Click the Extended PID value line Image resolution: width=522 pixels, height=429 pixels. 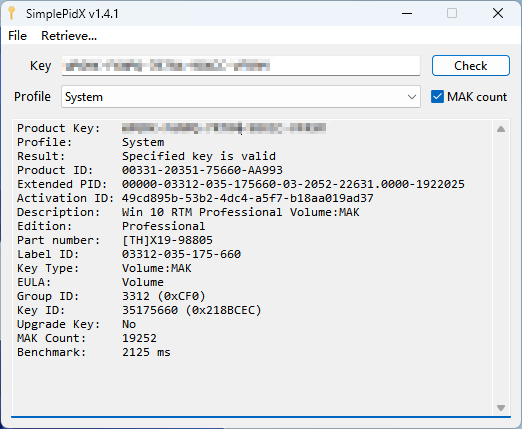coord(293,184)
